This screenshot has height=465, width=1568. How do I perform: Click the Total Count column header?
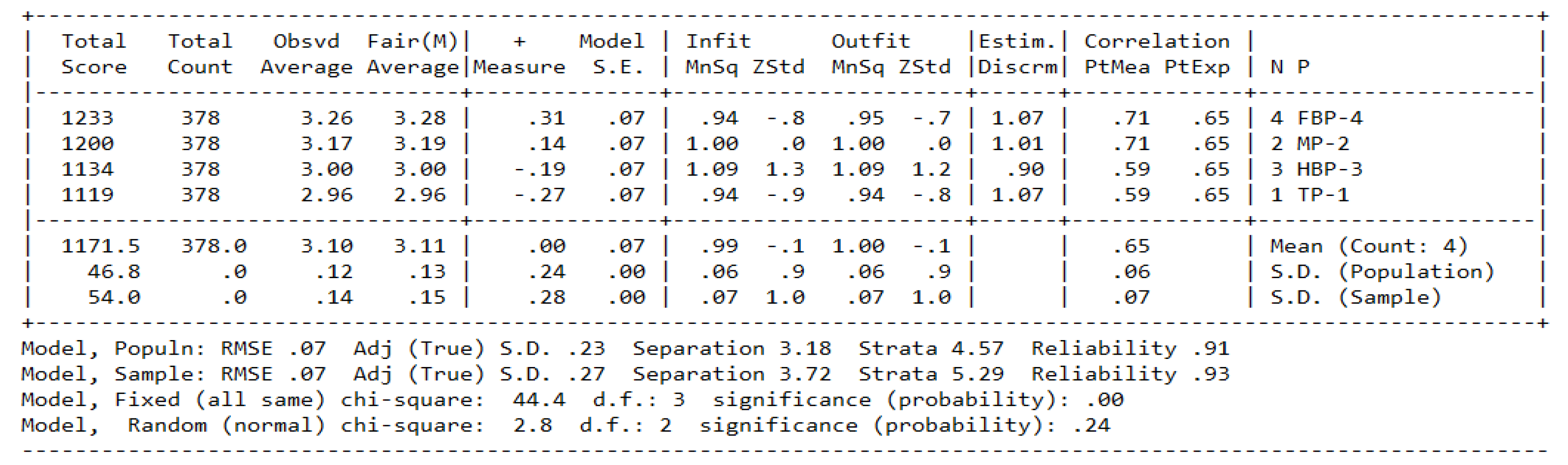click(200, 53)
